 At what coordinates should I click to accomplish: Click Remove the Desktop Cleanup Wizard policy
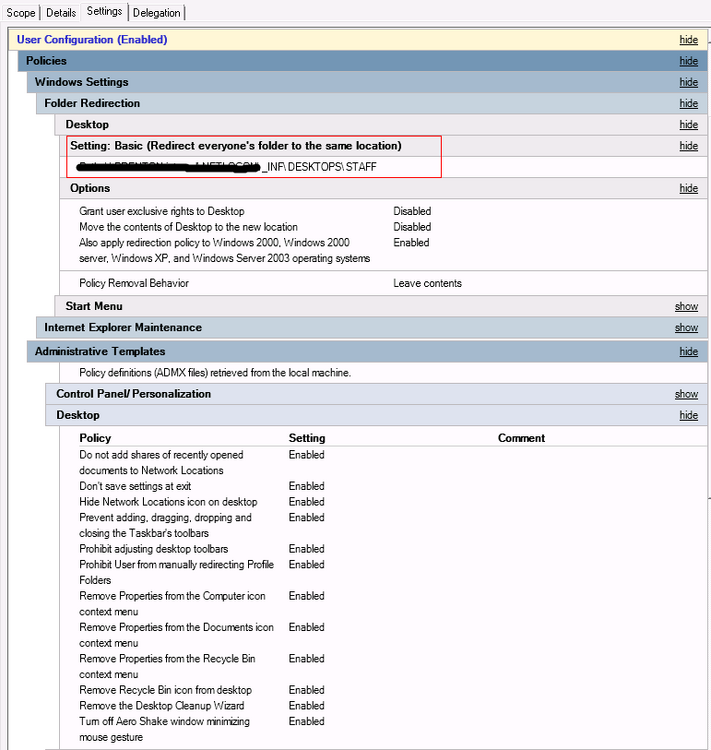(x=162, y=706)
